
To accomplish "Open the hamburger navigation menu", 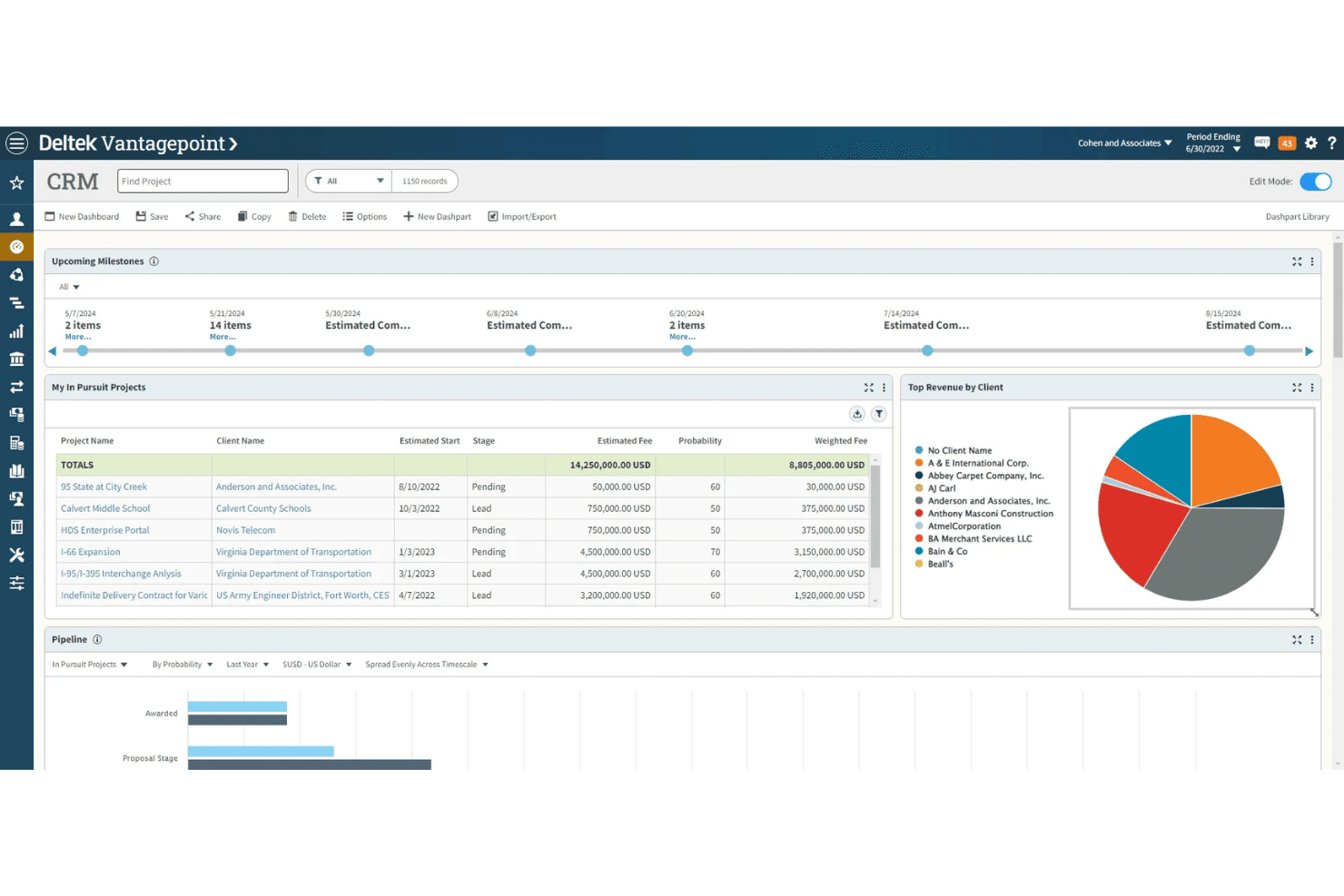I will (16, 143).
